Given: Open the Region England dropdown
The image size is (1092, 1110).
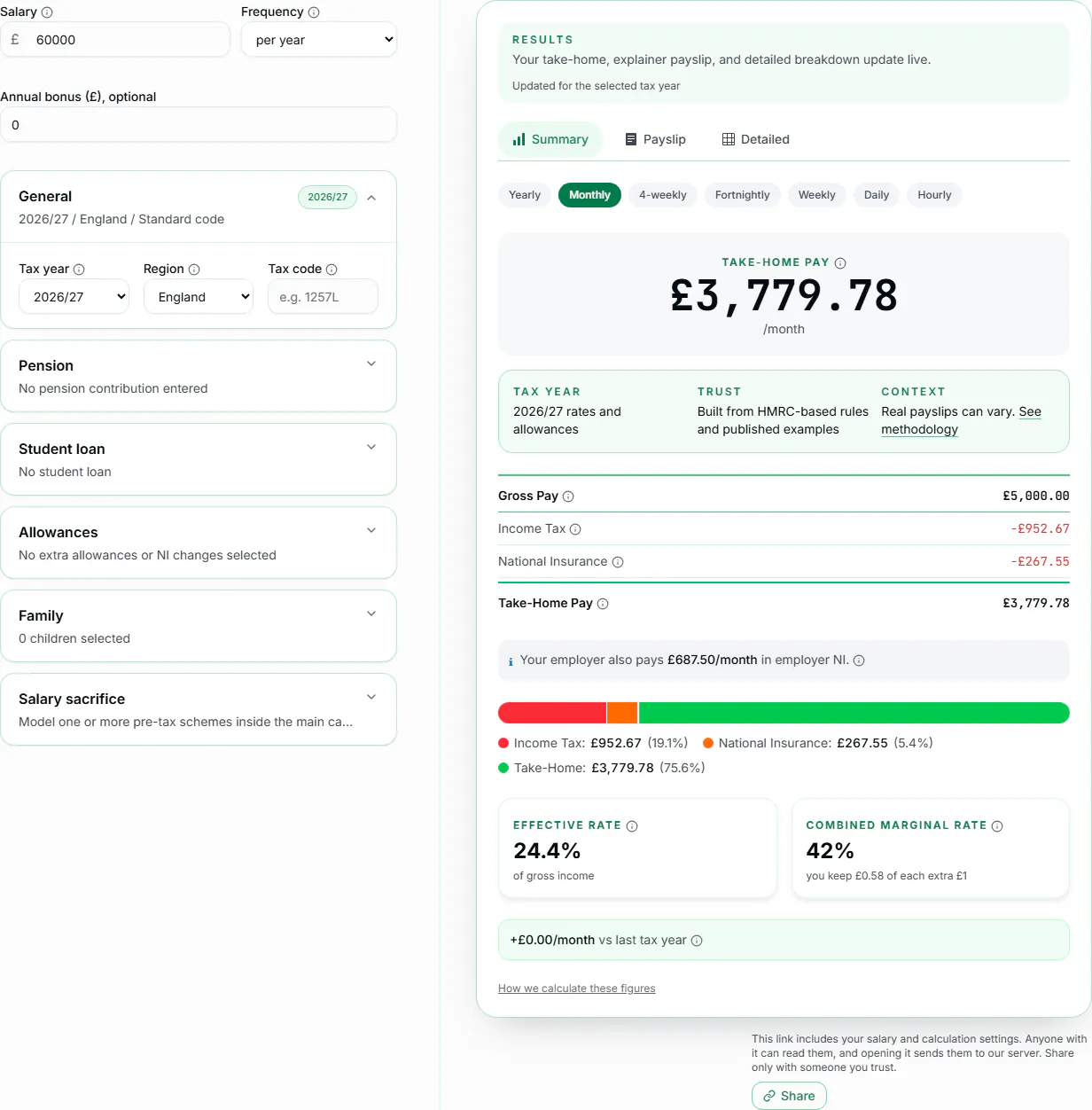Looking at the screenshot, I should (x=199, y=297).
